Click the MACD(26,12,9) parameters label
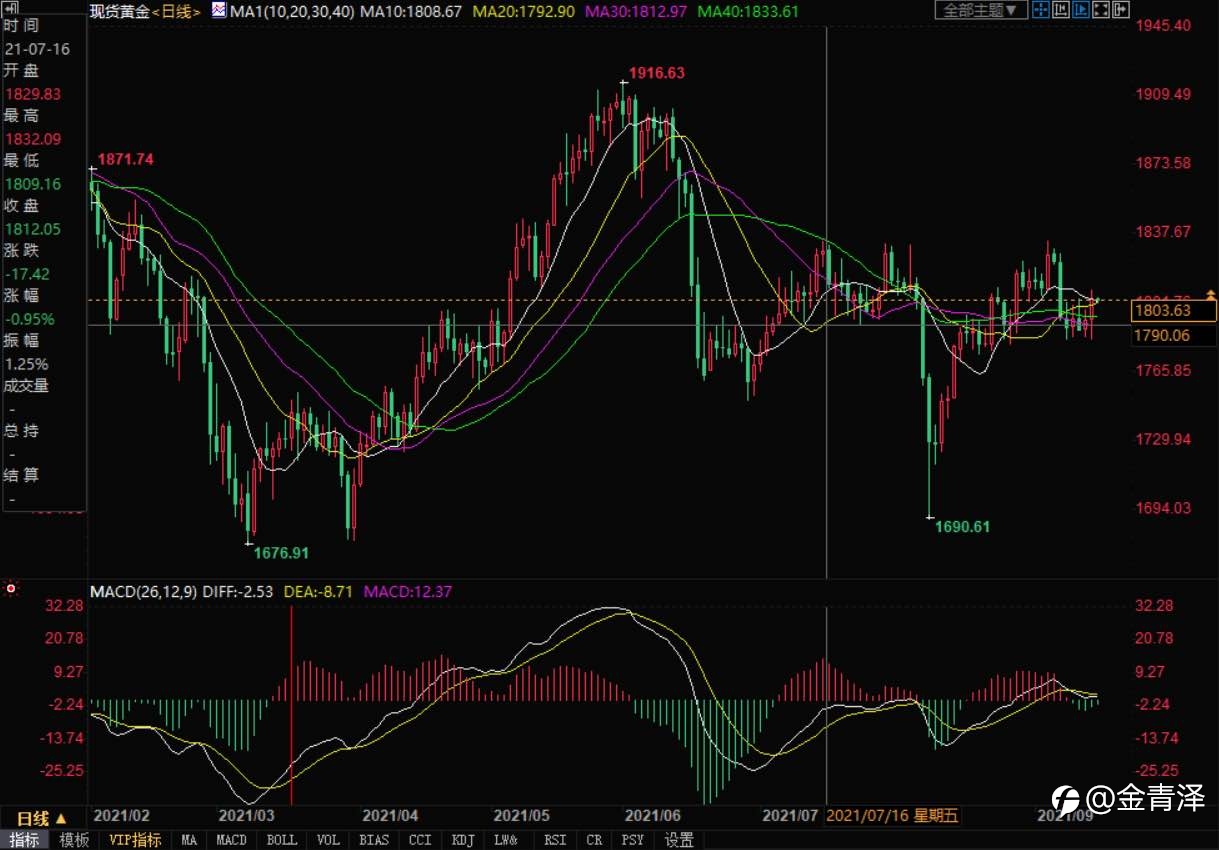The image size is (1219, 850). (x=143, y=591)
